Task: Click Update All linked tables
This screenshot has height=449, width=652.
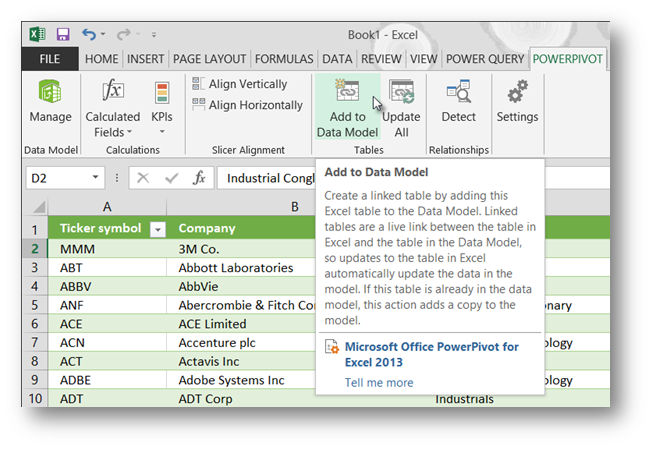Action: [x=401, y=109]
